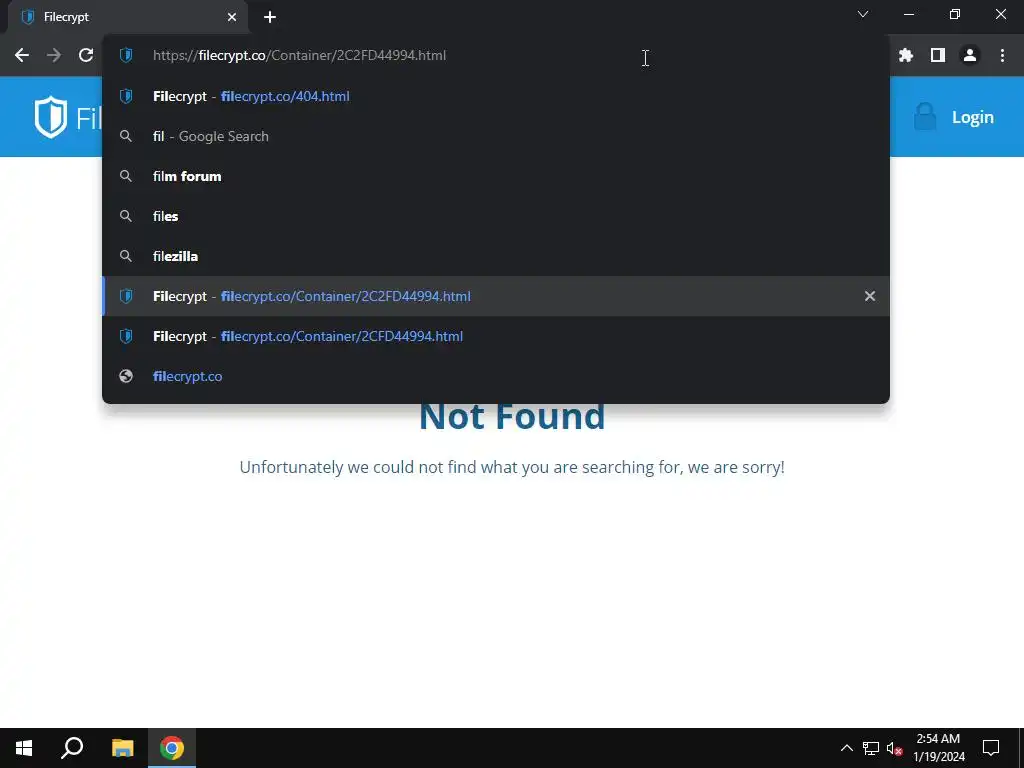Click the 'Not Found' heading

coord(512,417)
